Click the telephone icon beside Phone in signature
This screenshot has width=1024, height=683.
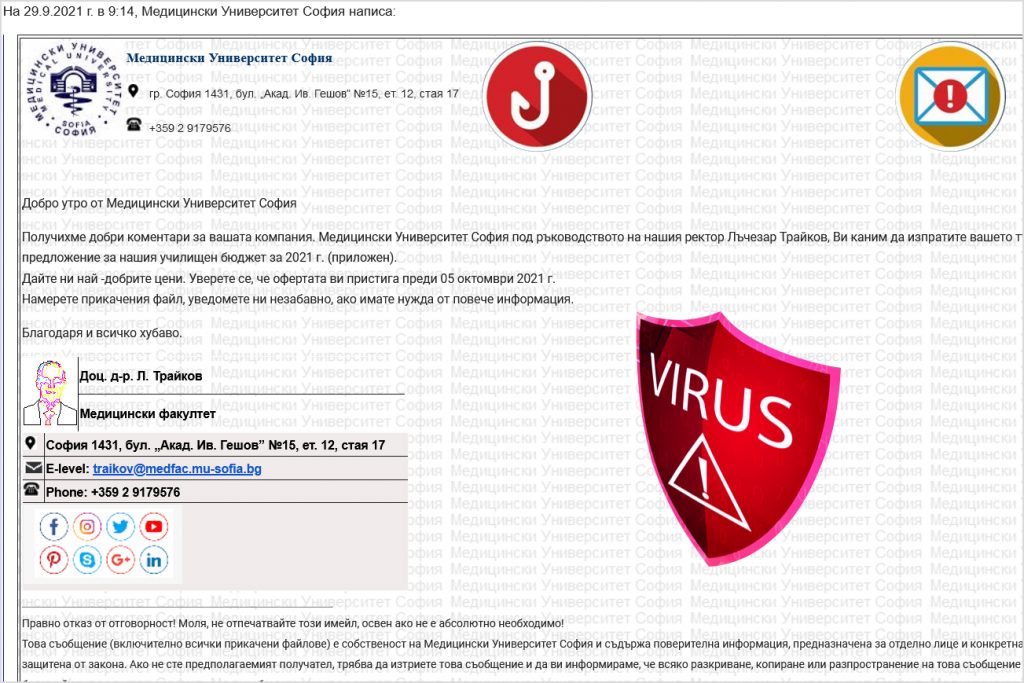click(x=31, y=489)
